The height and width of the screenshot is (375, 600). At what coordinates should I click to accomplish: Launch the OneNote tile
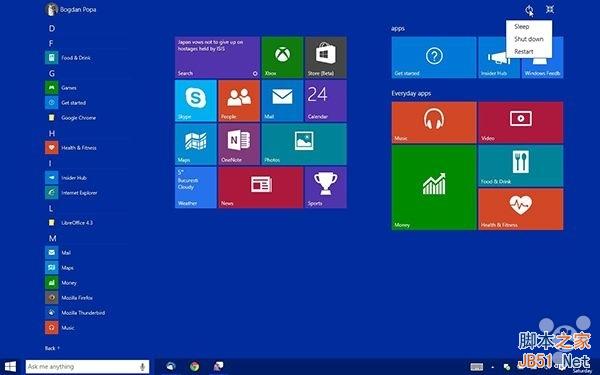pyautogui.click(x=239, y=144)
